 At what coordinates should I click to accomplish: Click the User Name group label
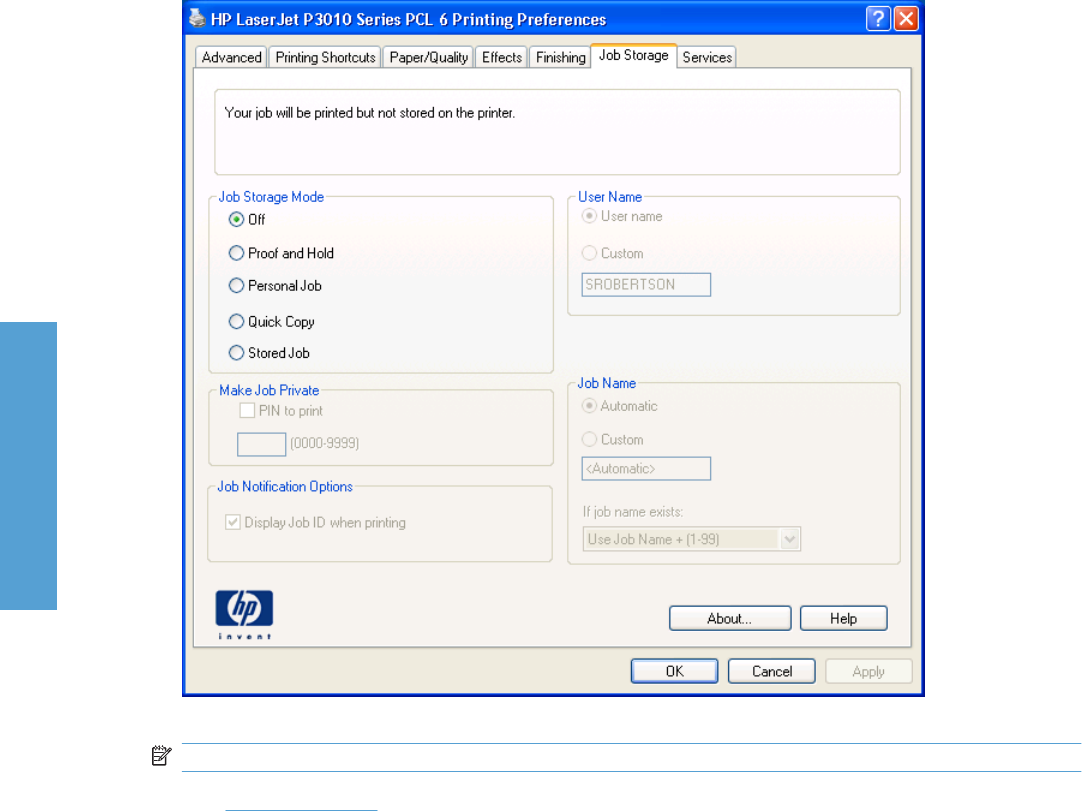pyautogui.click(x=610, y=197)
